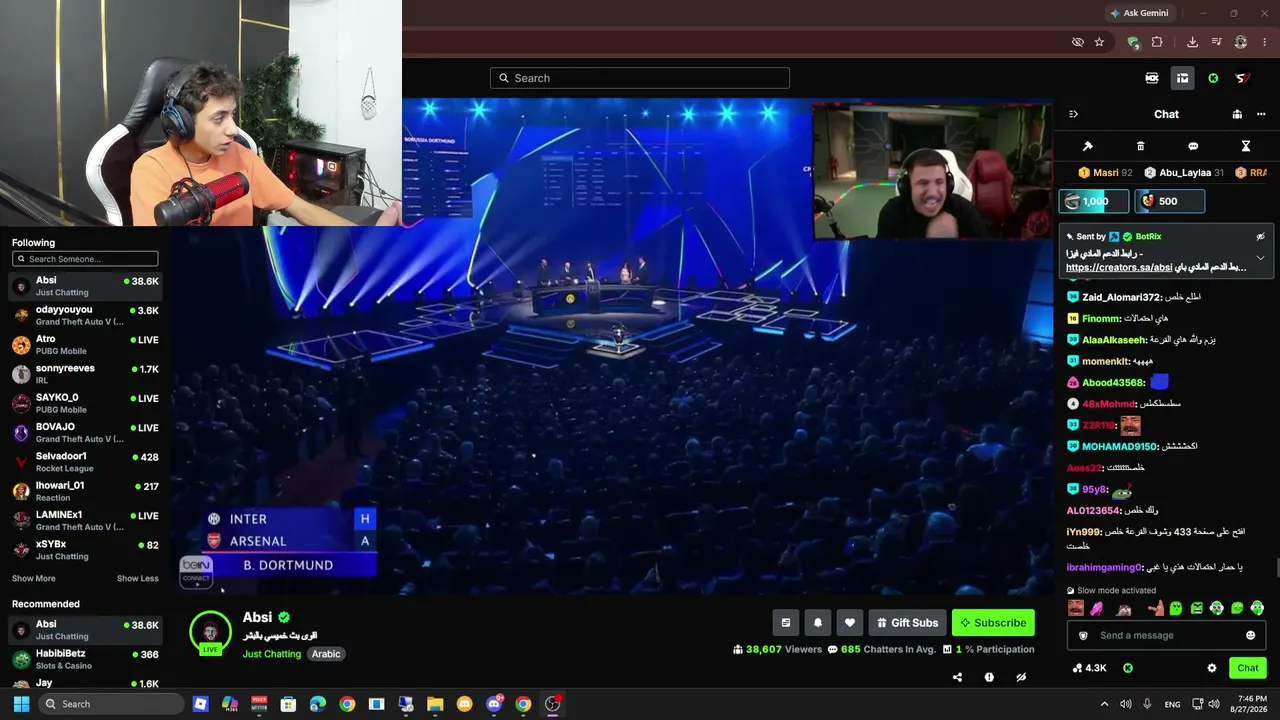The width and height of the screenshot is (1280, 720).
Task: Open Discord from the taskbar
Action: tap(494, 704)
